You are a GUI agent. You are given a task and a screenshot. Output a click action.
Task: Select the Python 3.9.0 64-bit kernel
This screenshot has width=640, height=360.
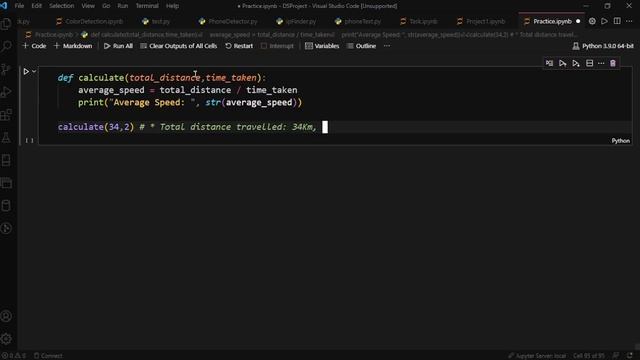point(603,46)
